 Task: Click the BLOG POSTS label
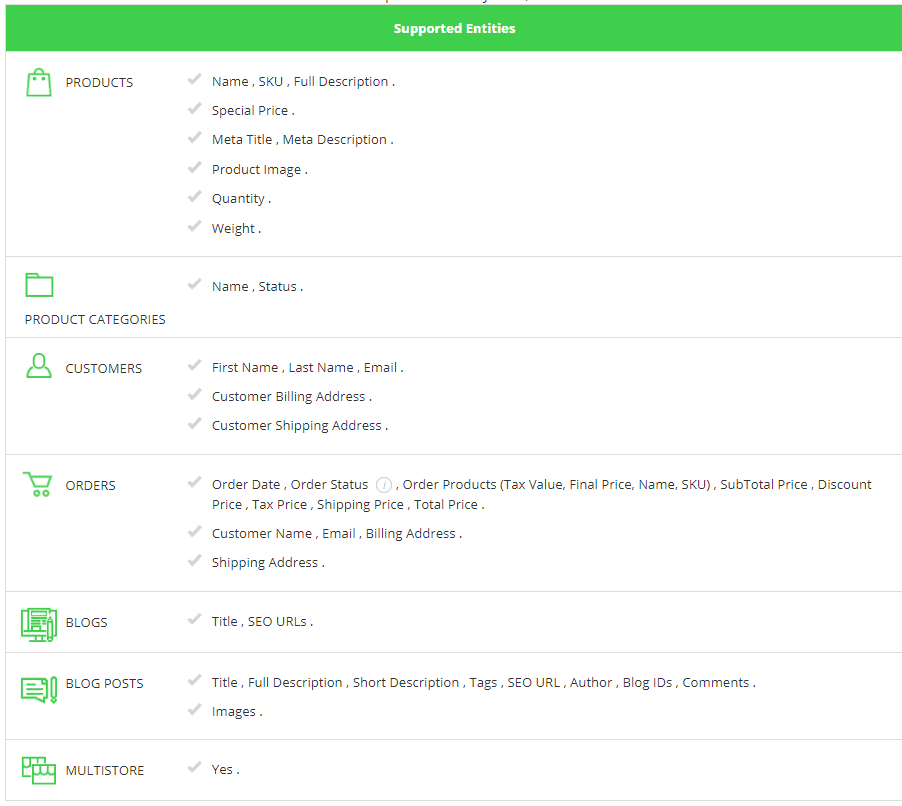(105, 684)
